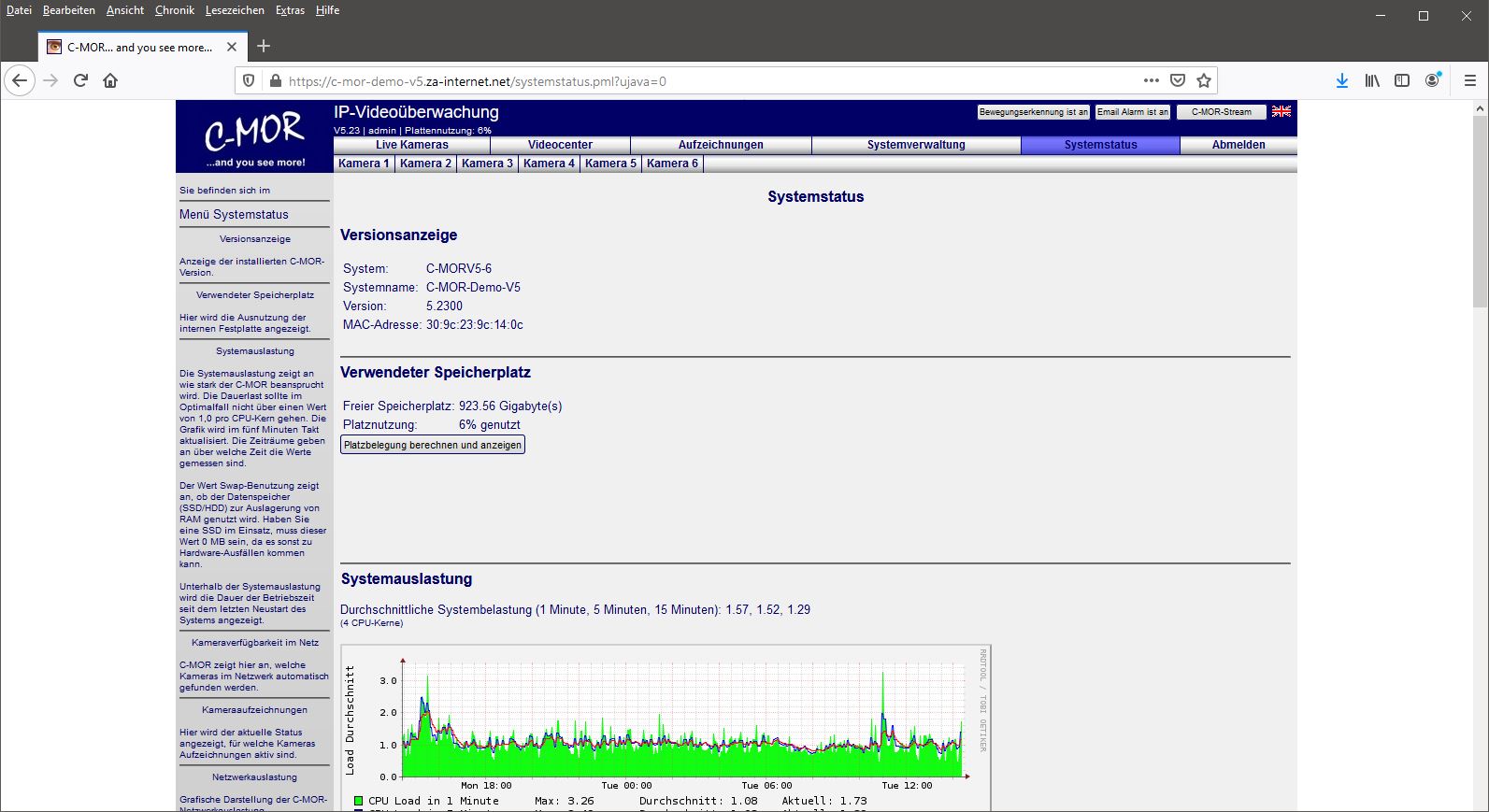Bookmark this page with the star
This screenshot has width=1489, height=812.
point(1204,80)
